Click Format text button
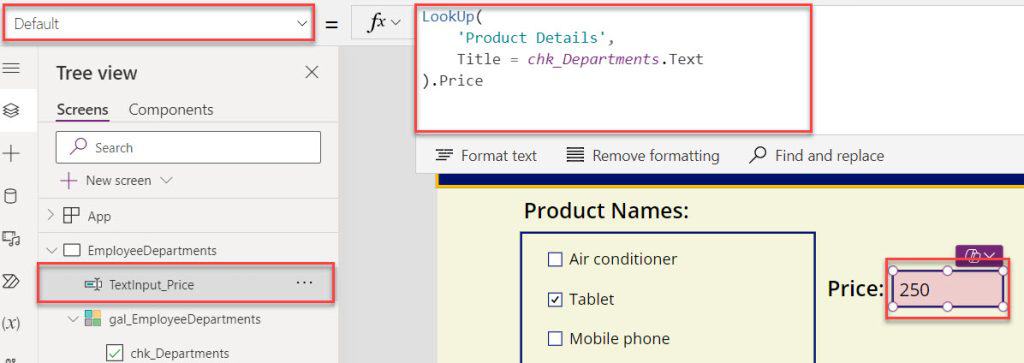 click(x=486, y=155)
